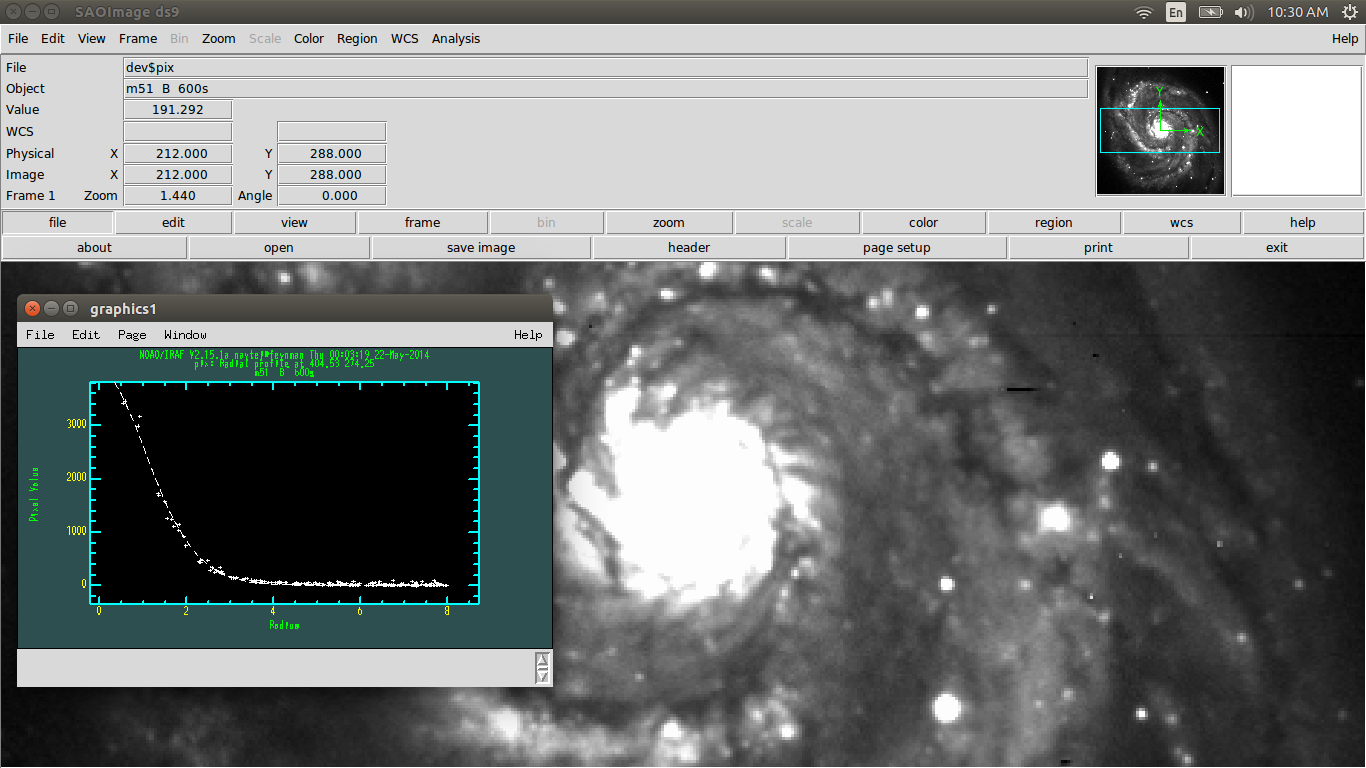Click the Physical Y field 288.000

point(331,154)
